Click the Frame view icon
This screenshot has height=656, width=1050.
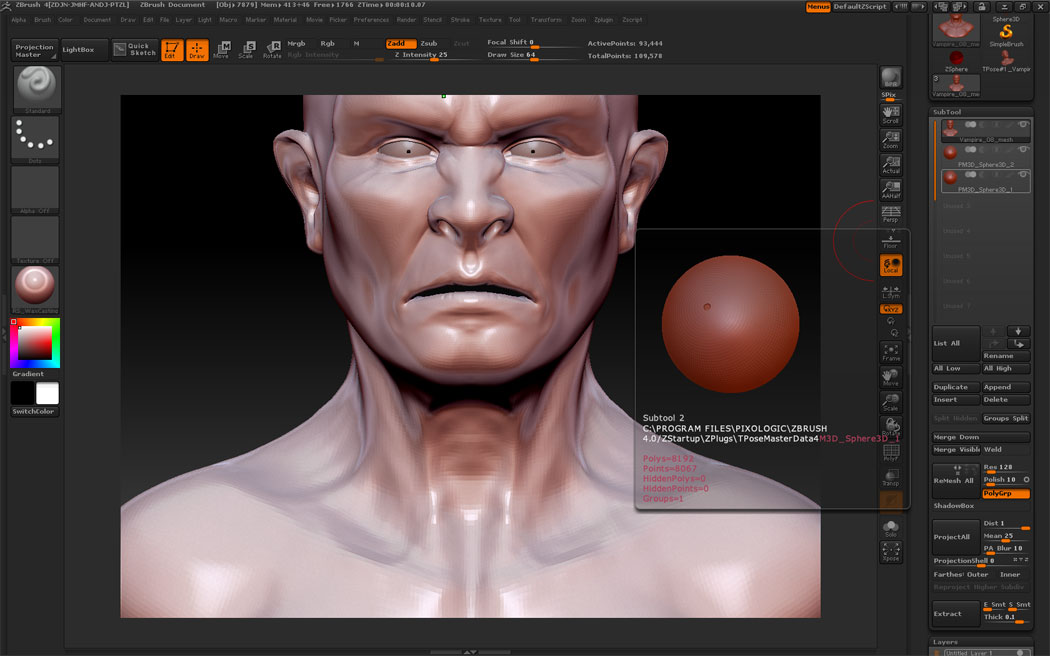click(890, 352)
